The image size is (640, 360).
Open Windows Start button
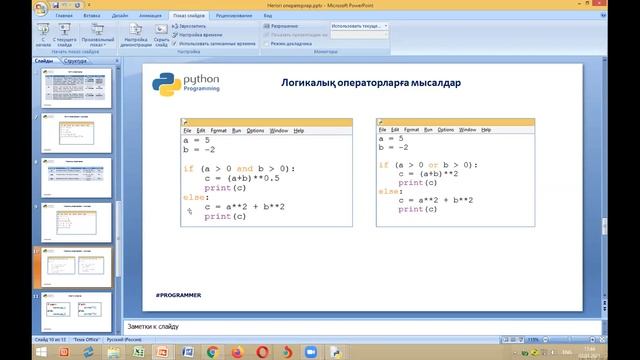coord(41,352)
